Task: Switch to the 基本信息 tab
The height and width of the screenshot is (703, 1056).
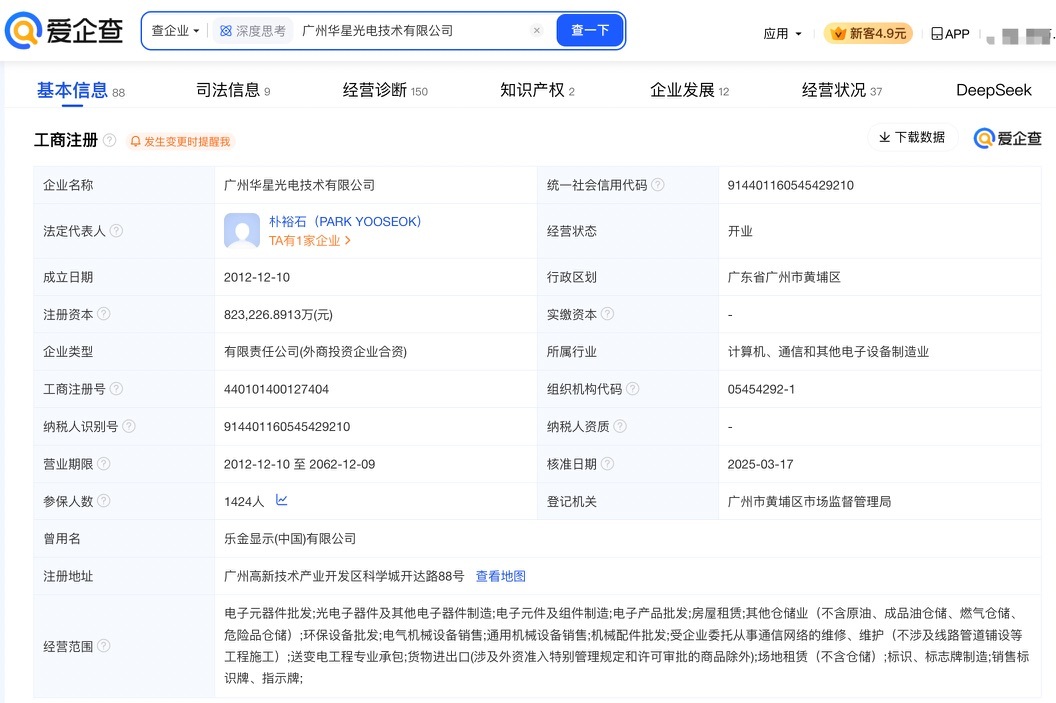Action: coord(80,90)
